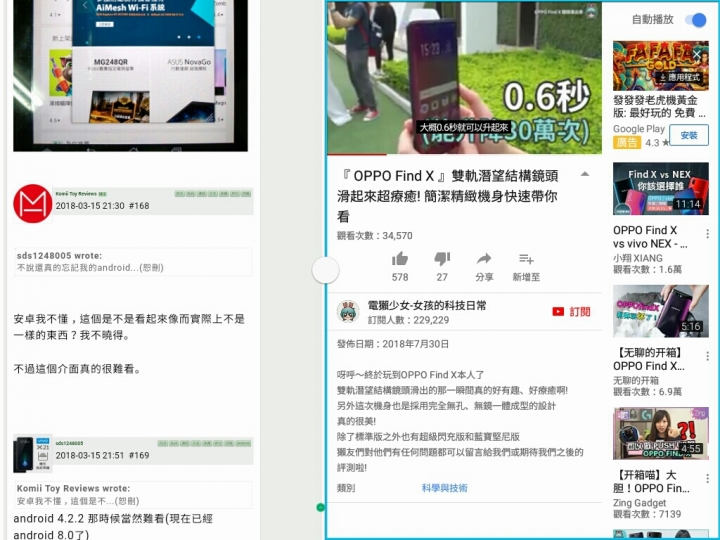Screen dimensions: 720x540
Task: Tap the split-screen divider handle
Action: [325, 270]
